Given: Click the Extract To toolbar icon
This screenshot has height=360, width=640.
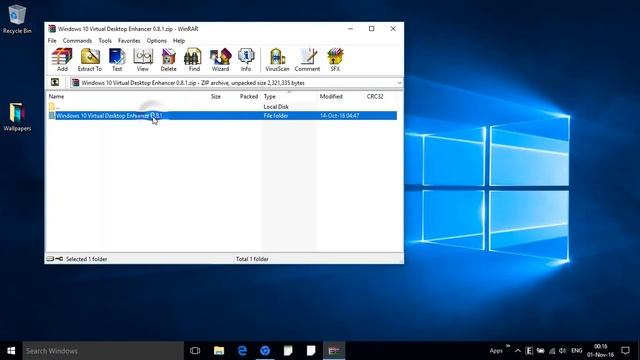Looking at the screenshot, I should pyautogui.click(x=90, y=60).
